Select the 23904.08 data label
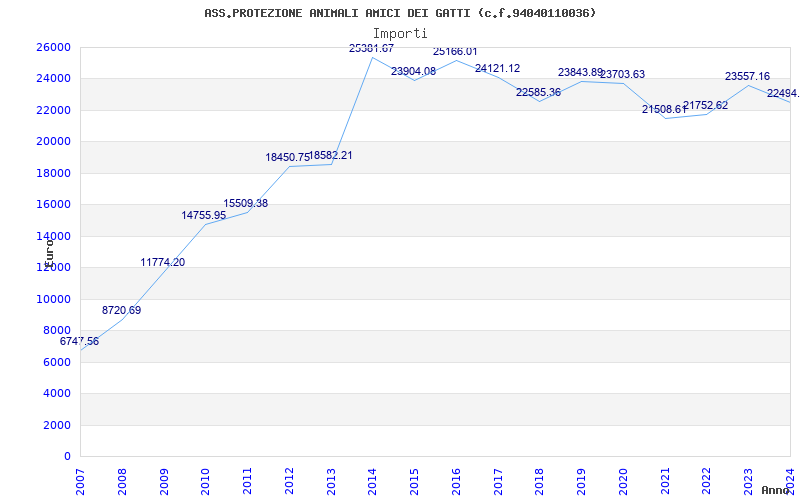 (x=413, y=71)
